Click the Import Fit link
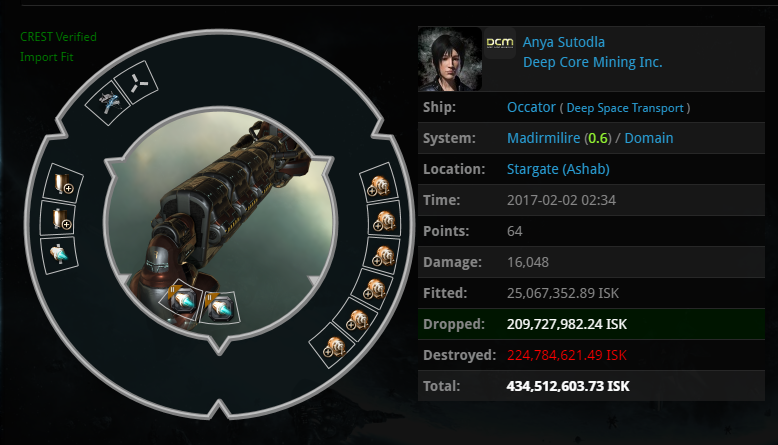The height and width of the screenshot is (445, 778). [x=47, y=57]
